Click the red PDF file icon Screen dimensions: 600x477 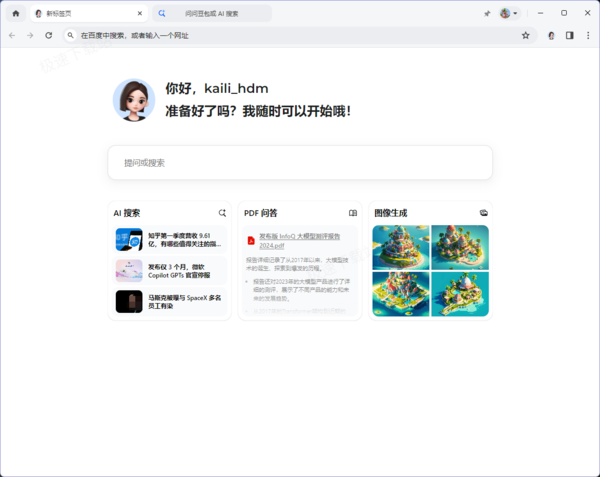(251, 240)
